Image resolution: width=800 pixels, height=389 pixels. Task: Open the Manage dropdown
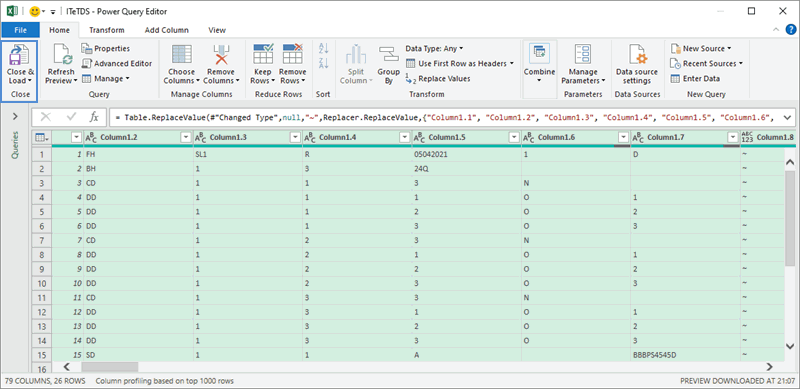(x=106, y=79)
